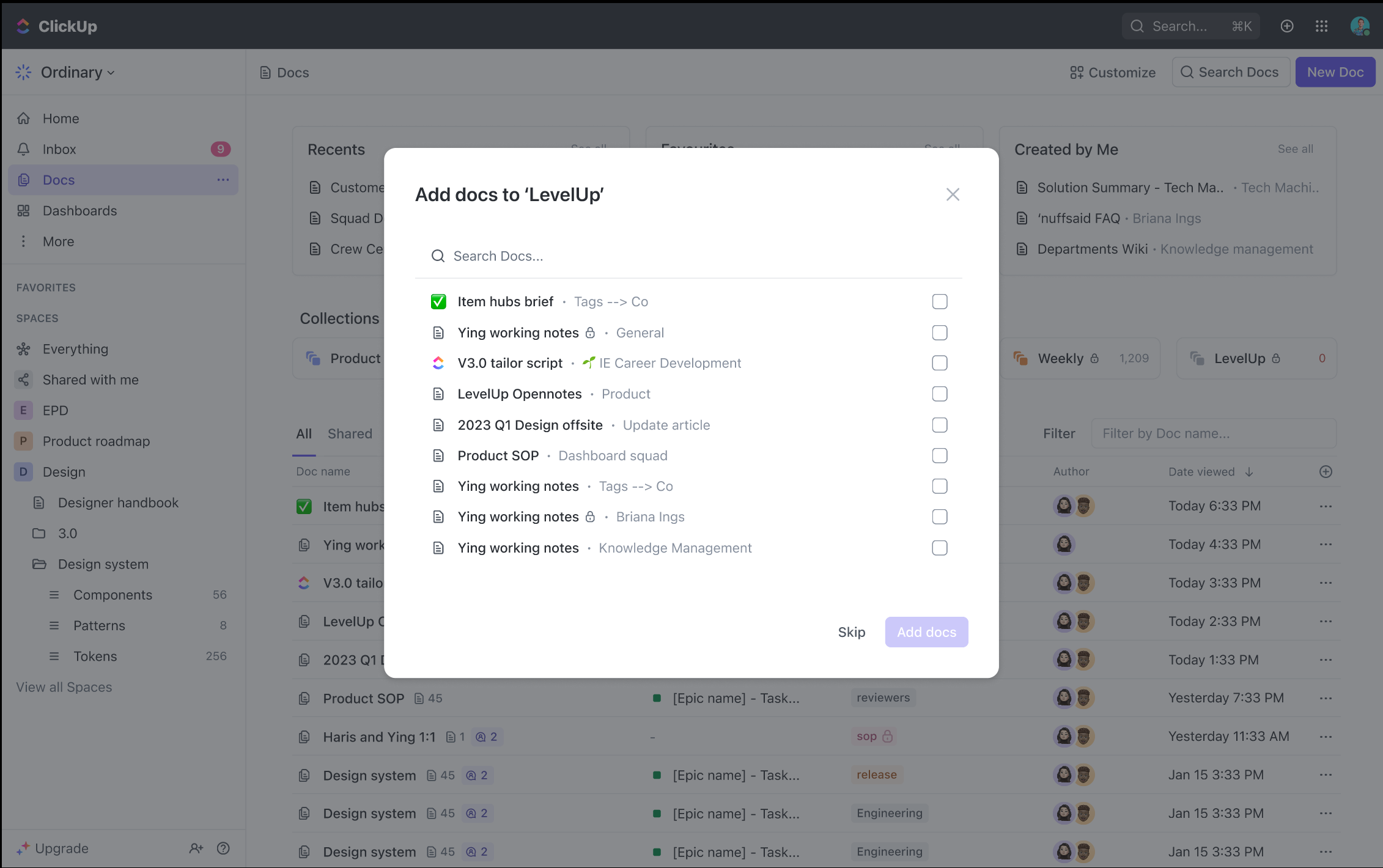1383x868 pixels.
Task: Click the quick-create plus icon in top bar
Action: pos(1287,26)
